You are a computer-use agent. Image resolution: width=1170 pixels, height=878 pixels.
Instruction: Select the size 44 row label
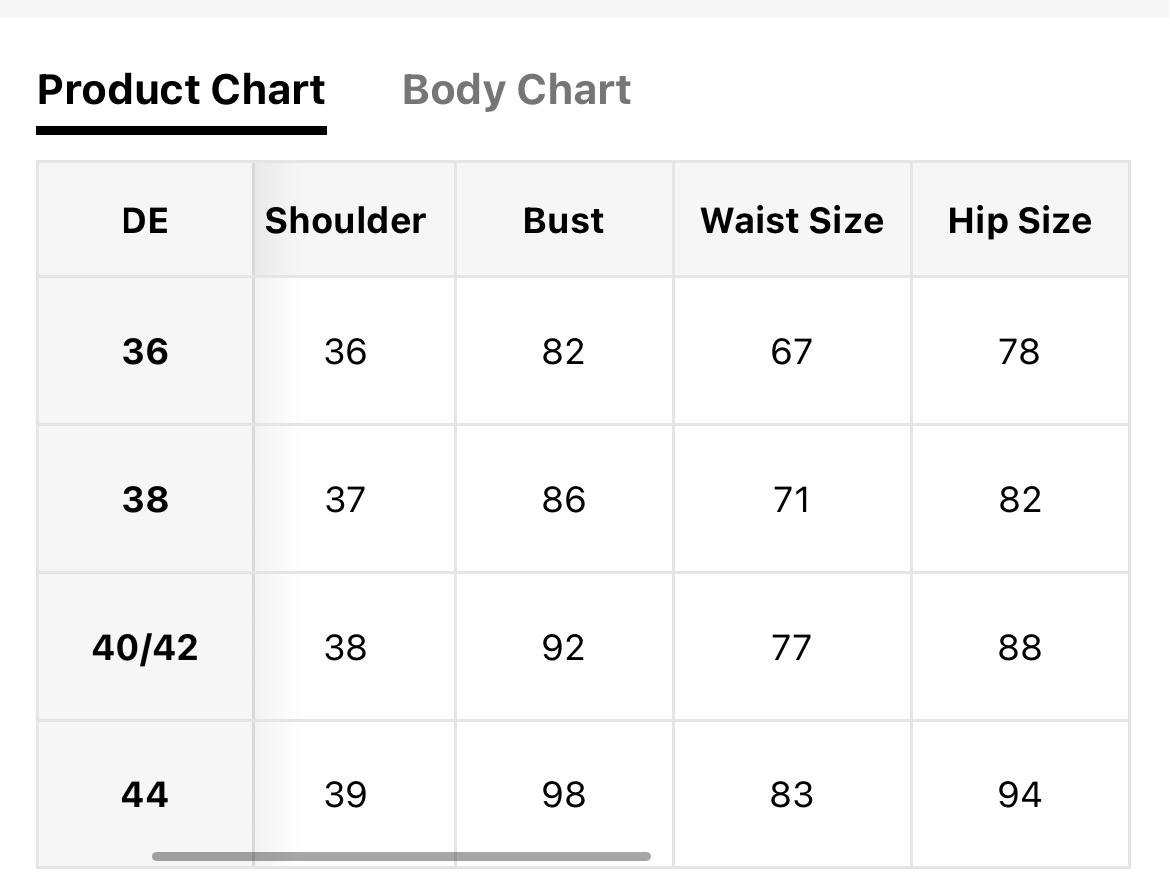click(x=145, y=794)
